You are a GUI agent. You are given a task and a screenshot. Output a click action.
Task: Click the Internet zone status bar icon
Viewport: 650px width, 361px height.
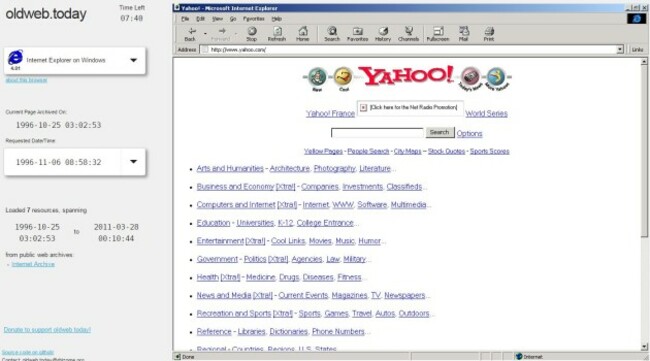(518, 356)
